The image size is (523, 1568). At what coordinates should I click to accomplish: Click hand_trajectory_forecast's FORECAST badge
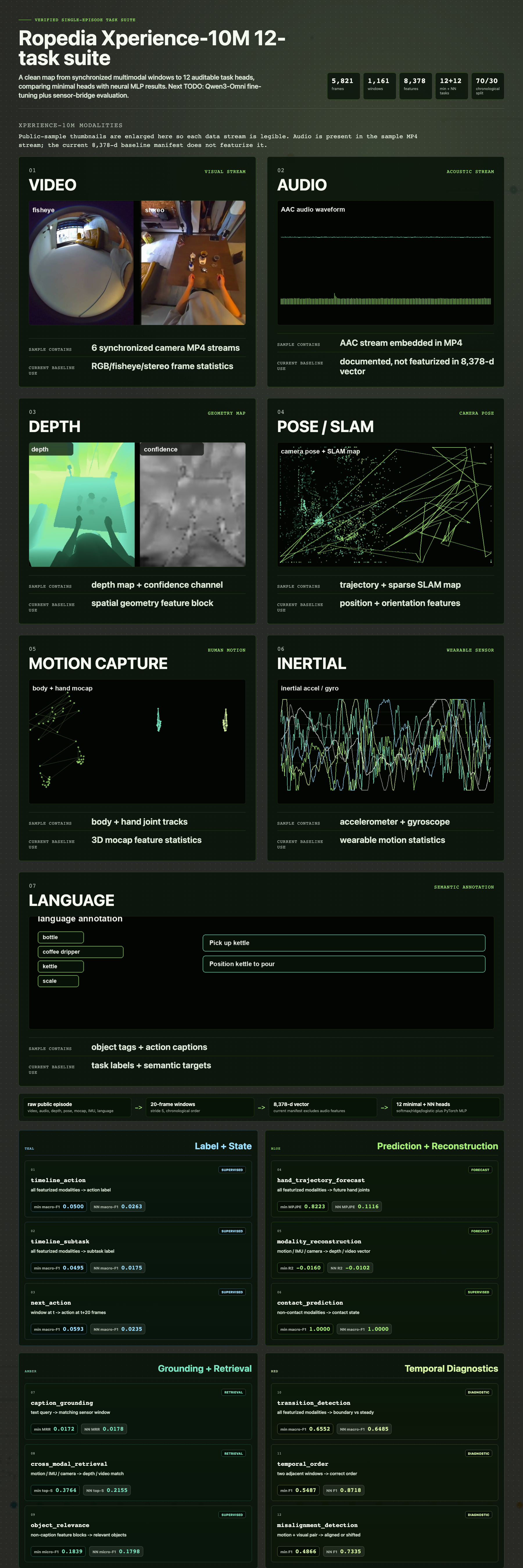tap(480, 1169)
